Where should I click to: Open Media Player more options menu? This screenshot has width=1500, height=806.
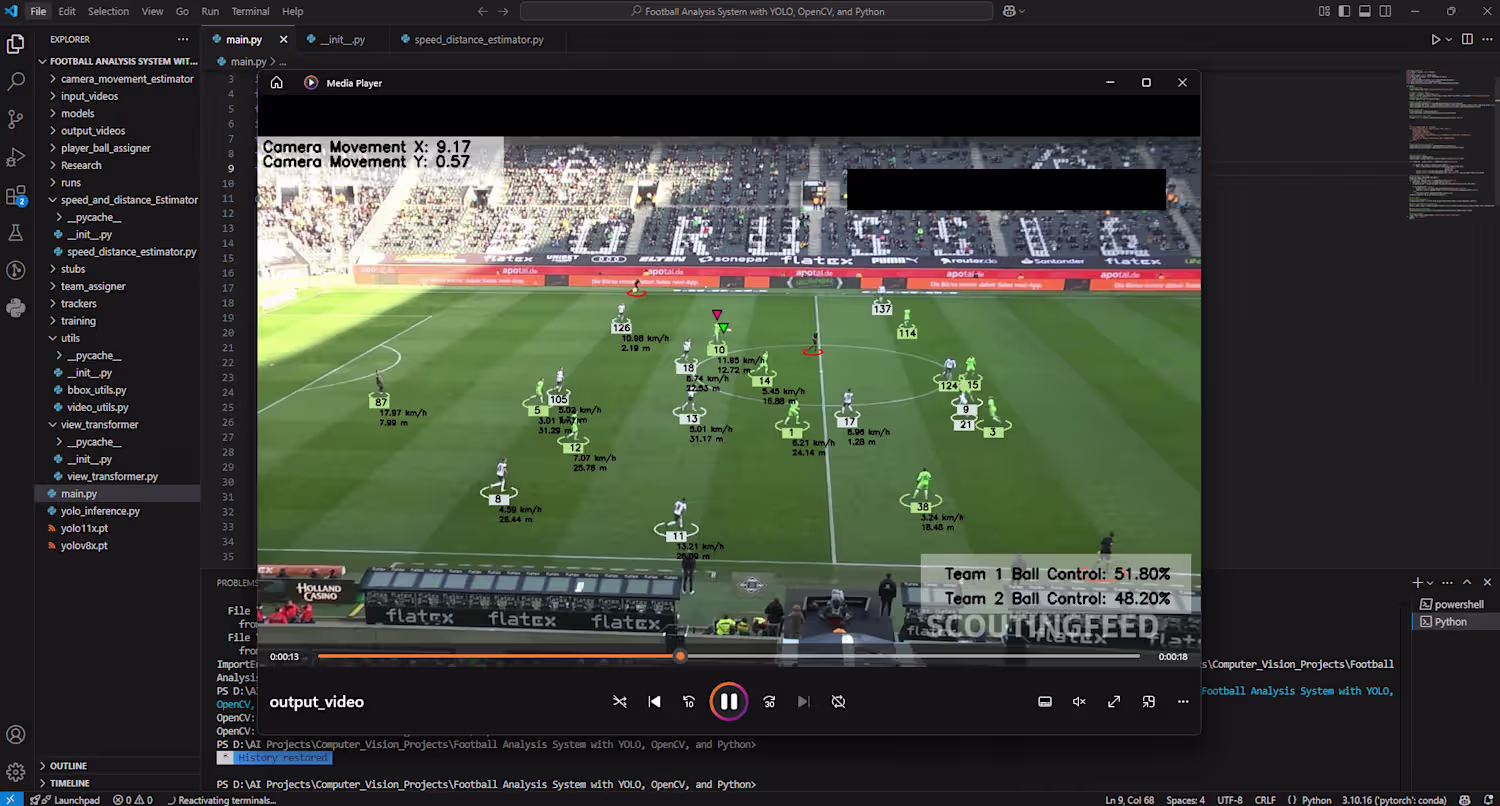pyautogui.click(x=1183, y=702)
